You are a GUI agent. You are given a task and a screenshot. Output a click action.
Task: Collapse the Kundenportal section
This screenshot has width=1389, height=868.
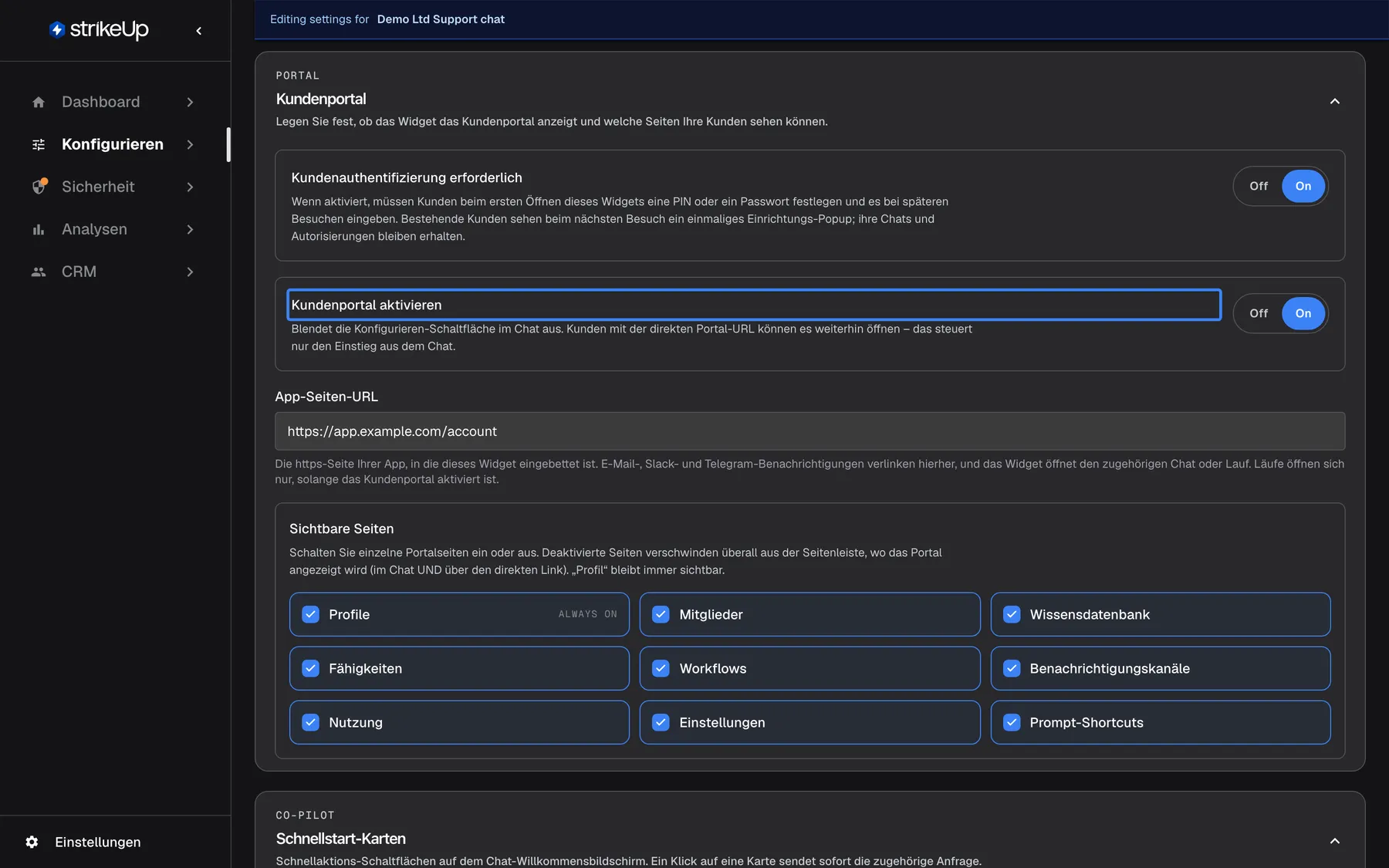1335,101
